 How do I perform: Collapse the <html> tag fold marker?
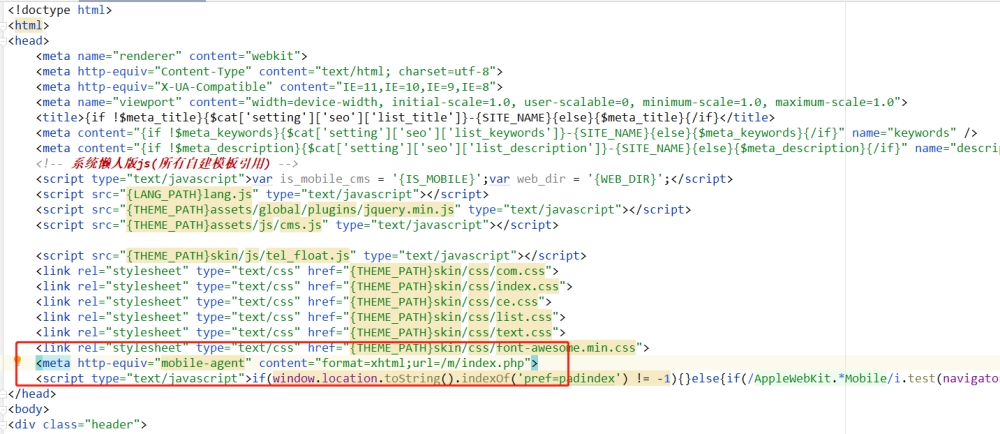[4, 25]
